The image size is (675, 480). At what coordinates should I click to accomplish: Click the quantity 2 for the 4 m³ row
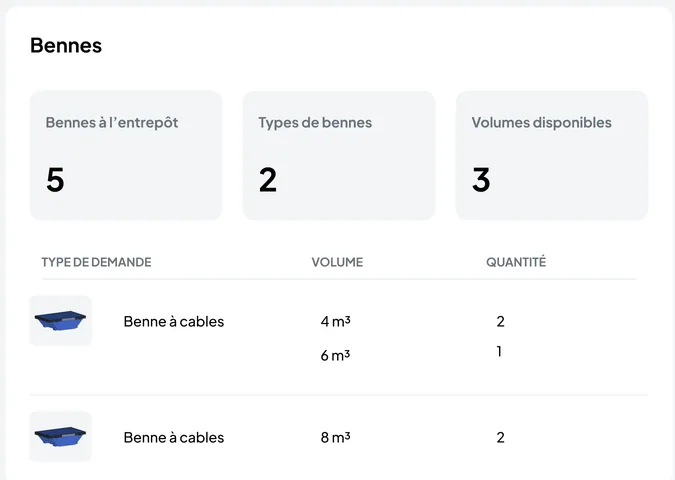(500, 322)
